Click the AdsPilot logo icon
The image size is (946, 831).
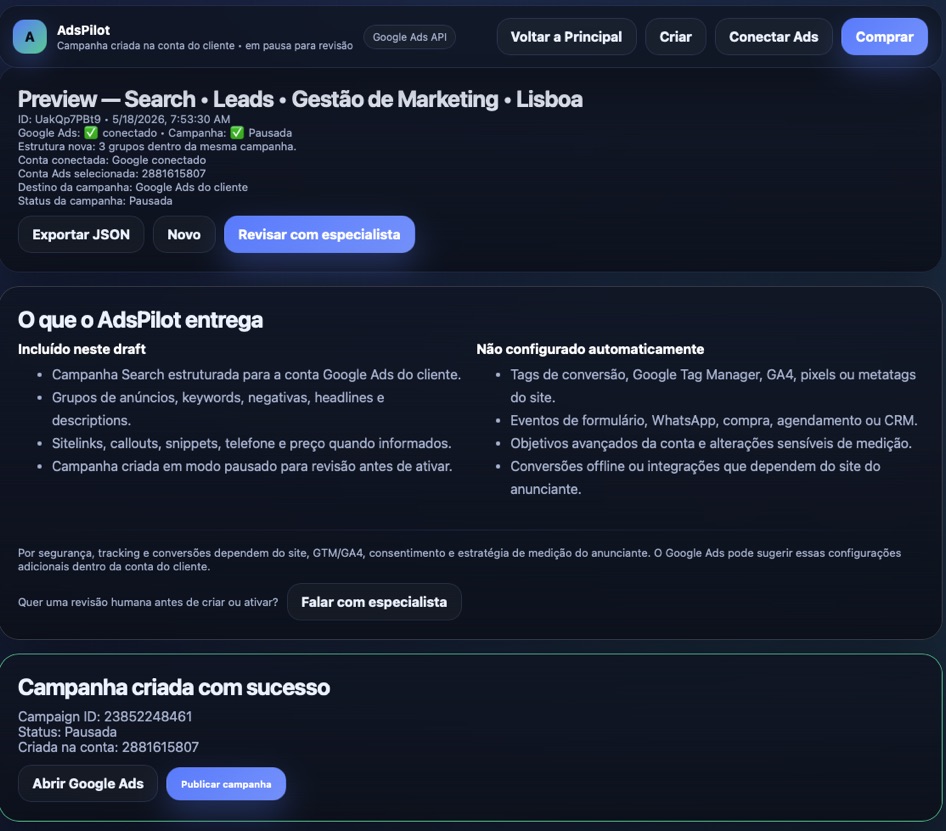(x=30, y=37)
